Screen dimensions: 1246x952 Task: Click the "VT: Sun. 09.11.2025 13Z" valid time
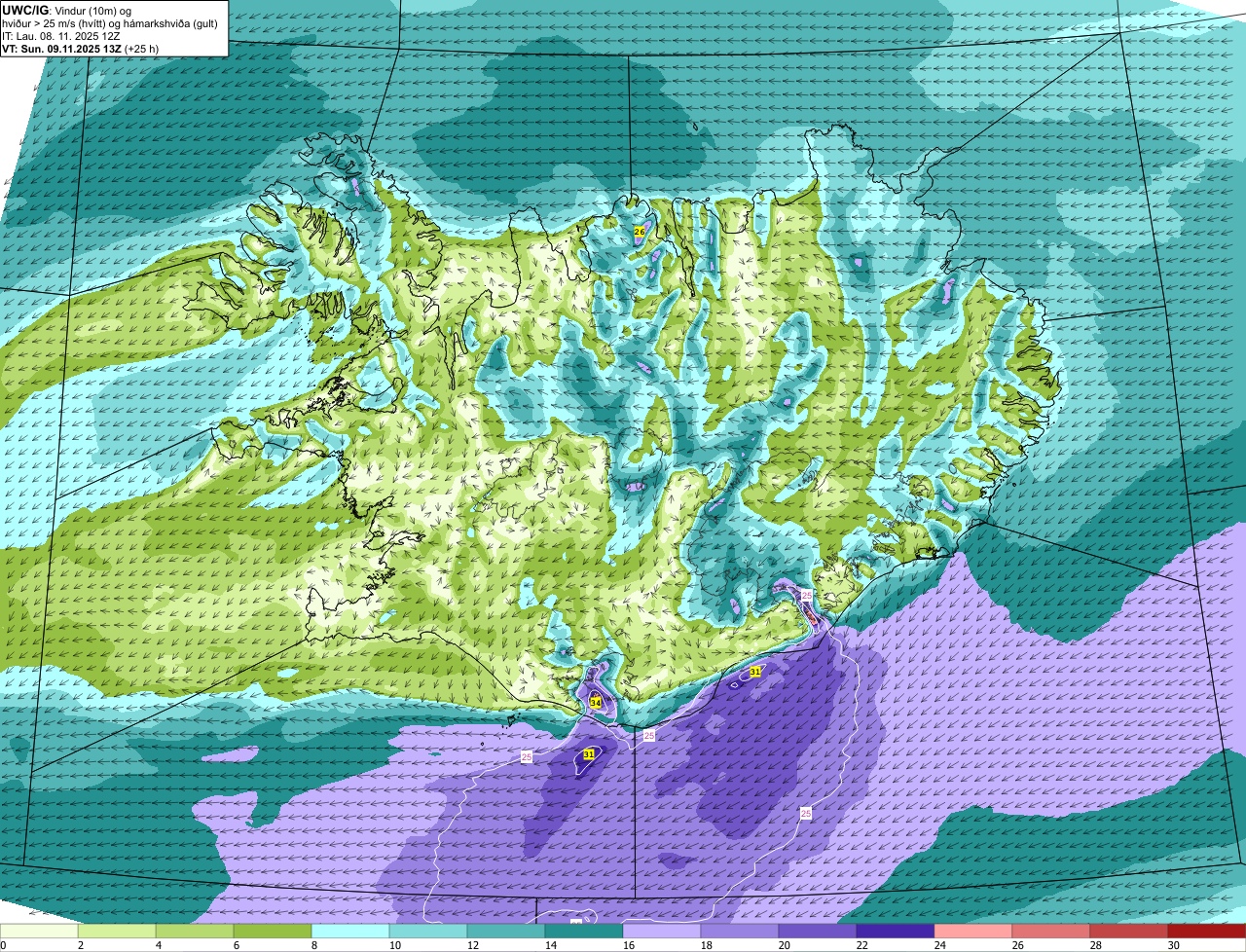click(62, 48)
